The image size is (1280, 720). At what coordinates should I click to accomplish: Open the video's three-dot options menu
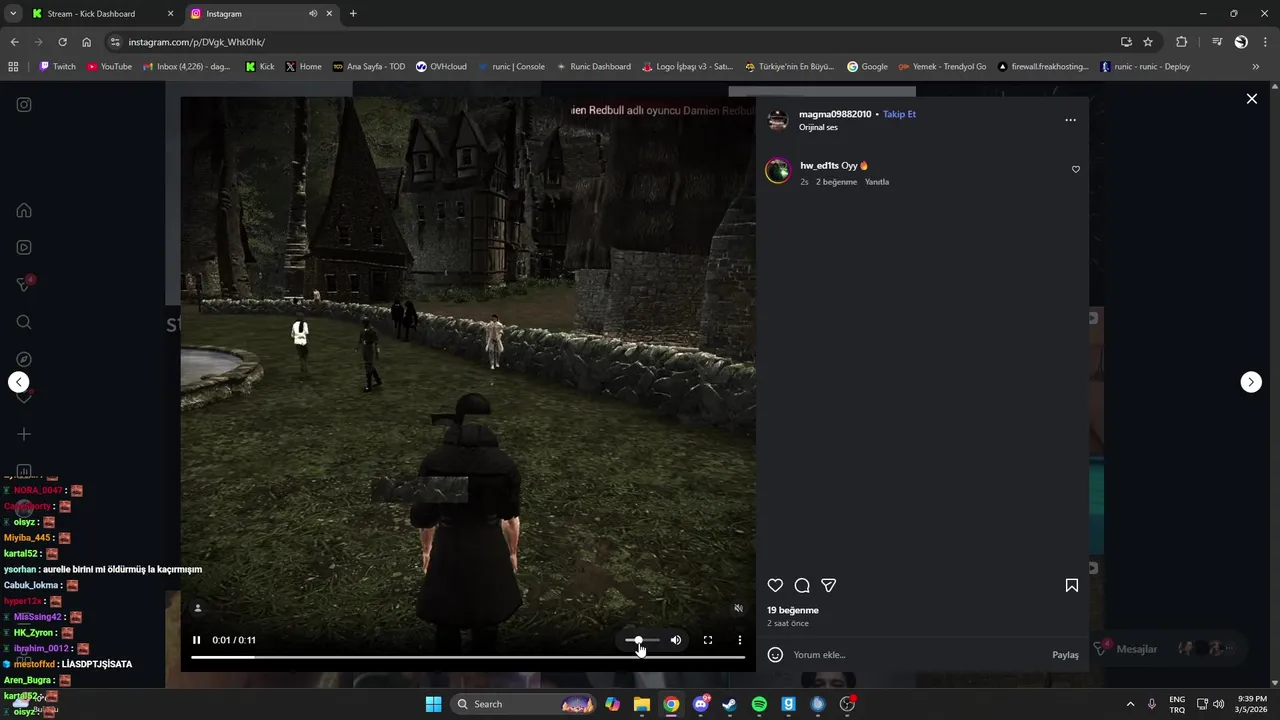740,640
